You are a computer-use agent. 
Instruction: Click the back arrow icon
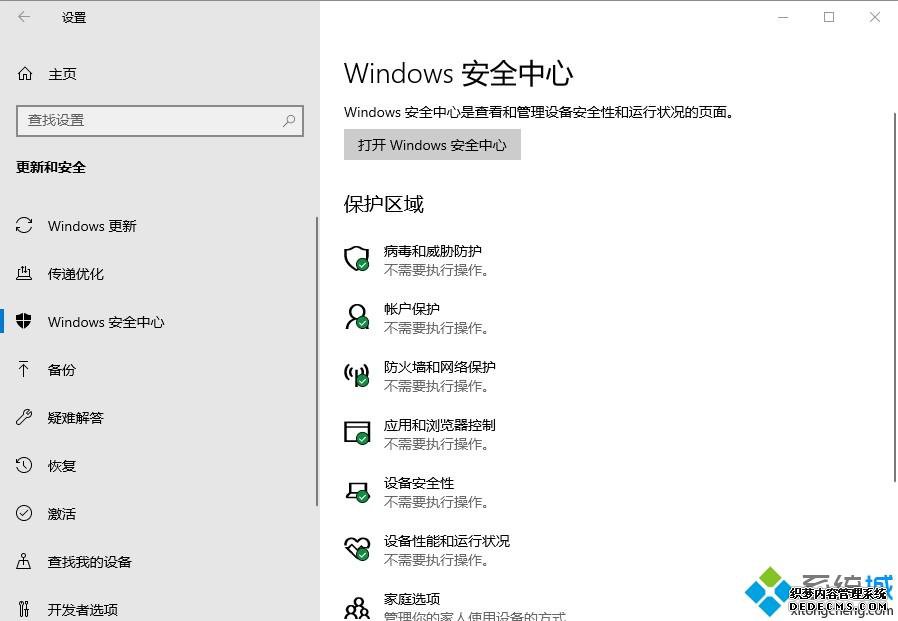click(x=24, y=17)
